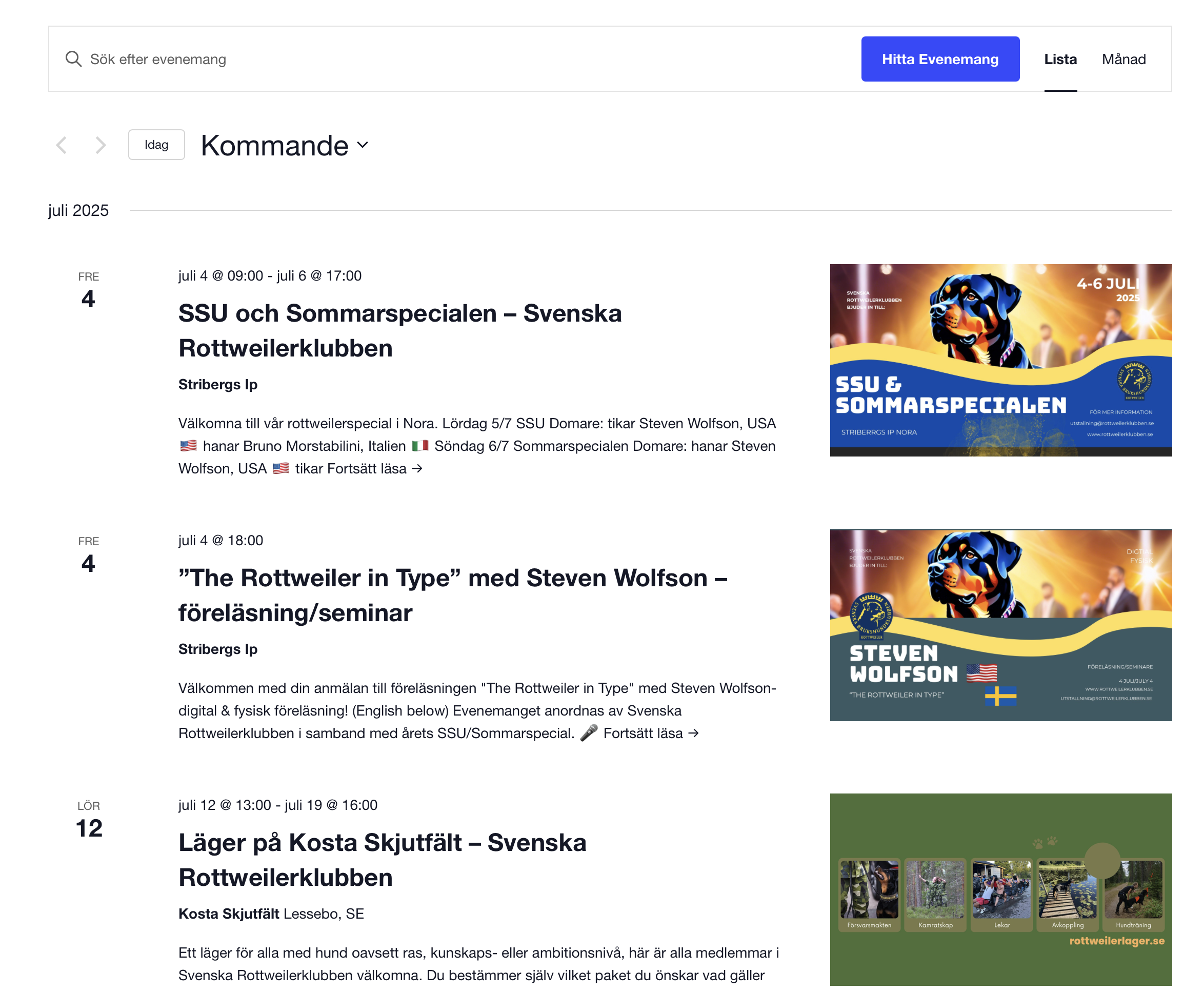Click Fortsätt läsa under Wolfson seminar
Viewport: 1204px width, 992px height.
tap(651, 733)
